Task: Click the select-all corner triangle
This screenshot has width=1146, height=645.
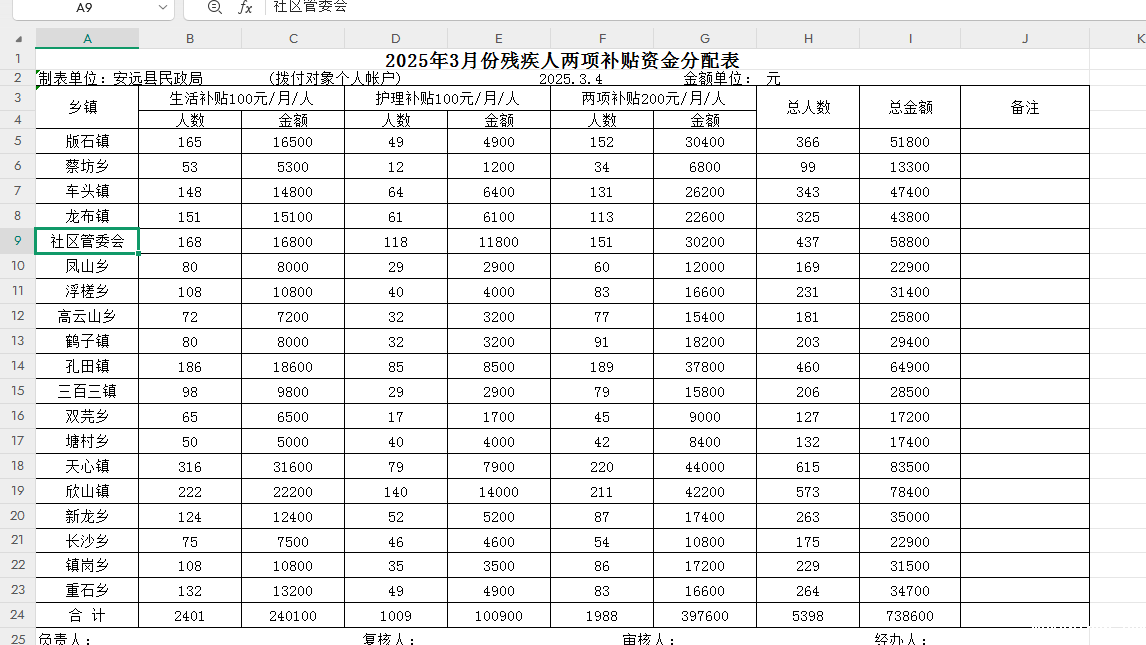Action: coord(18,38)
